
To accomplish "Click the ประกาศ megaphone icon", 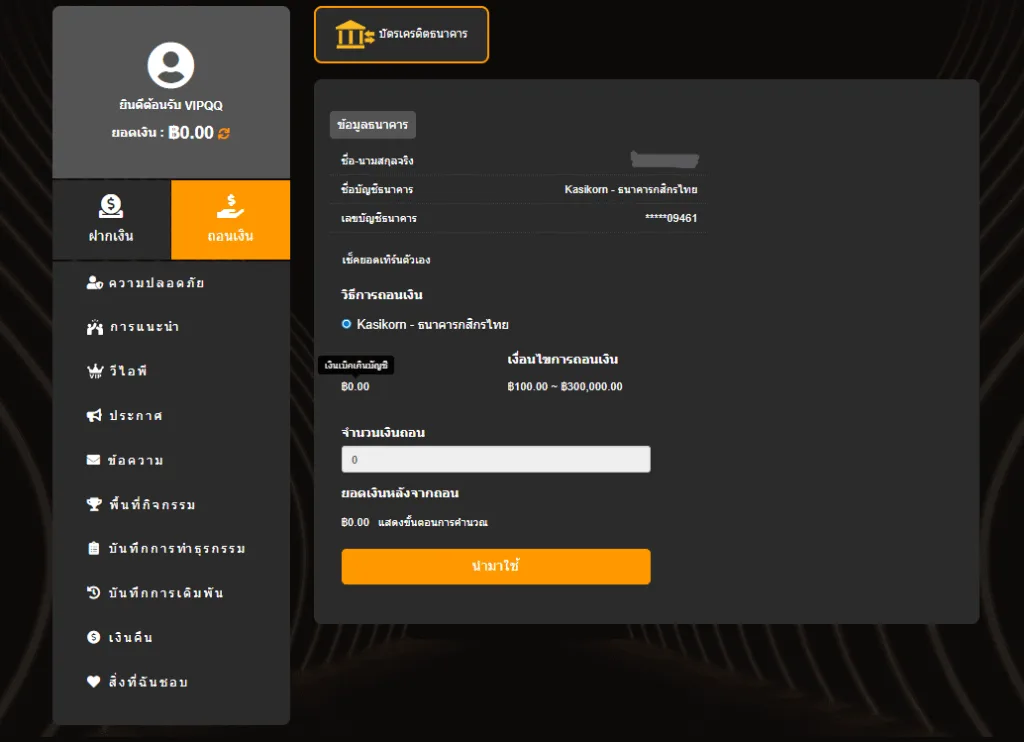I will click(95, 415).
